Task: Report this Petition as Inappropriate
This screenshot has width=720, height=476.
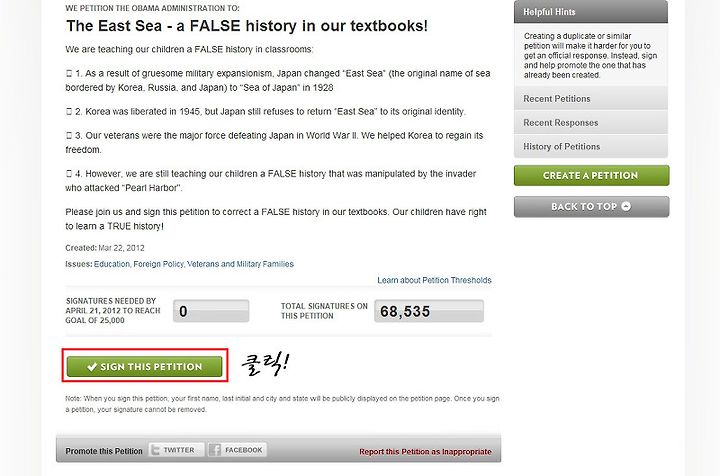Action: 425,452
